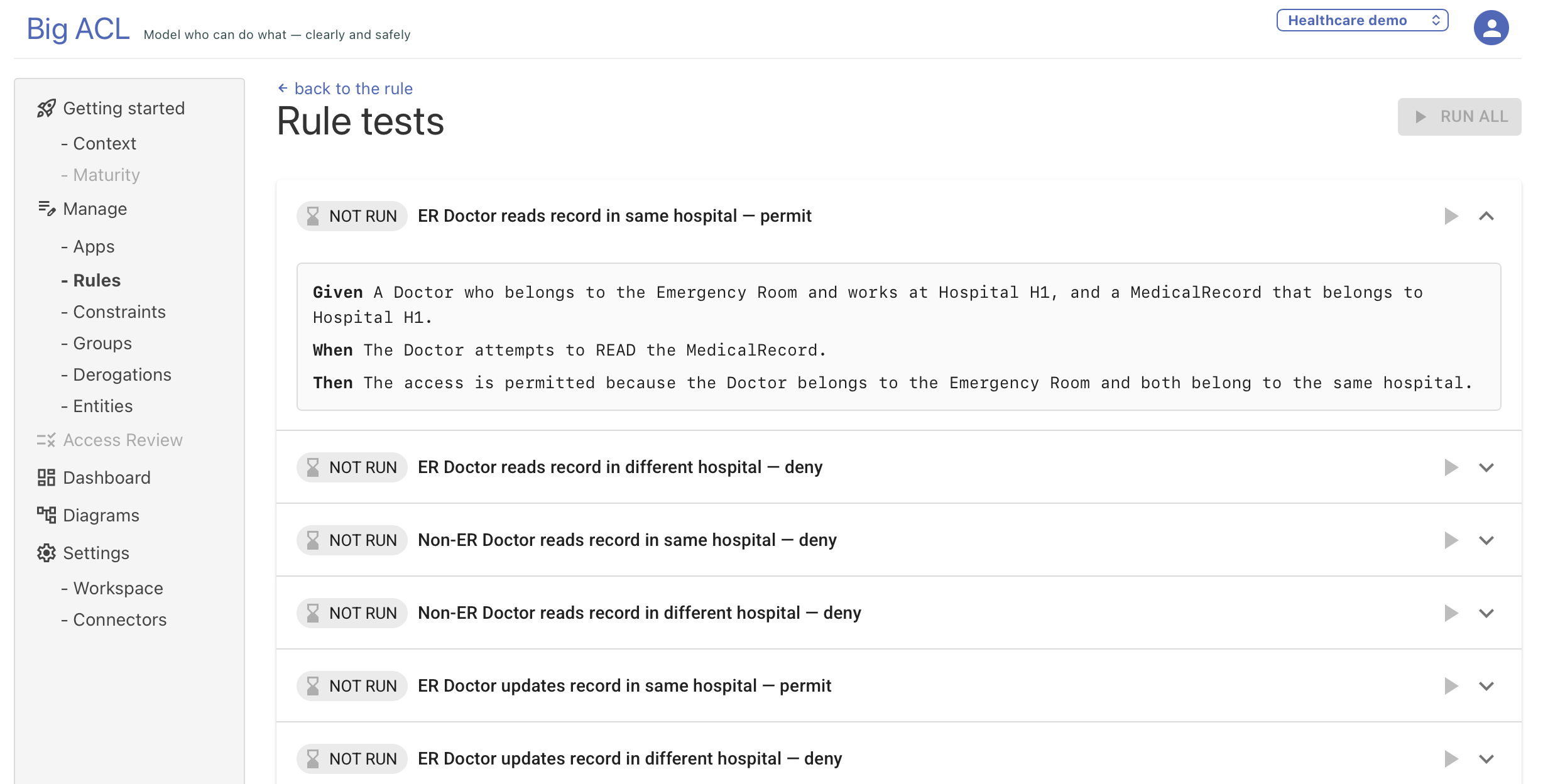Run the 'ER Doctor updates record in same hospital' test

[x=1451, y=686]
